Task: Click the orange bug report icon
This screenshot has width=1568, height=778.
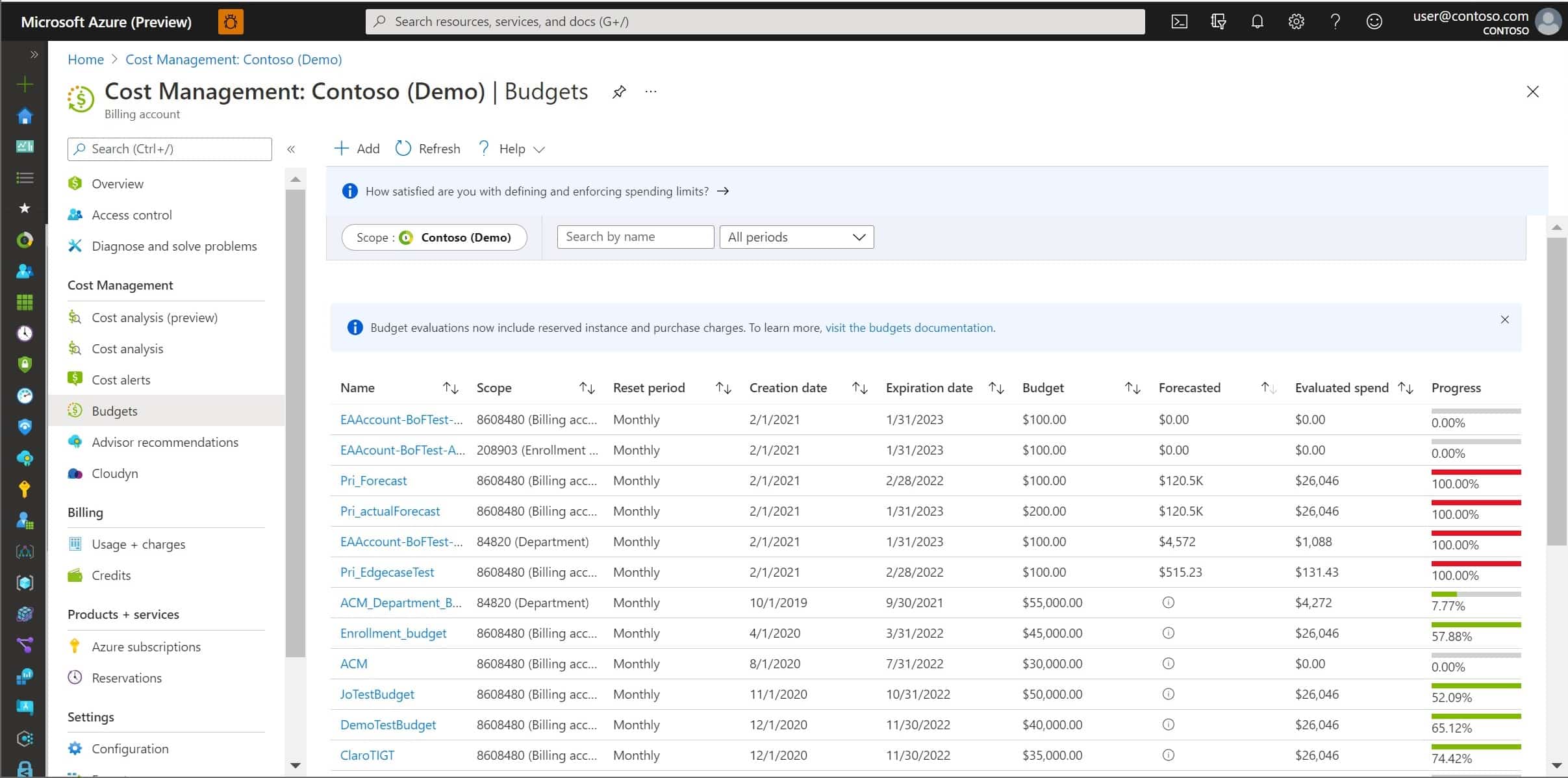Action: (231, 21)
